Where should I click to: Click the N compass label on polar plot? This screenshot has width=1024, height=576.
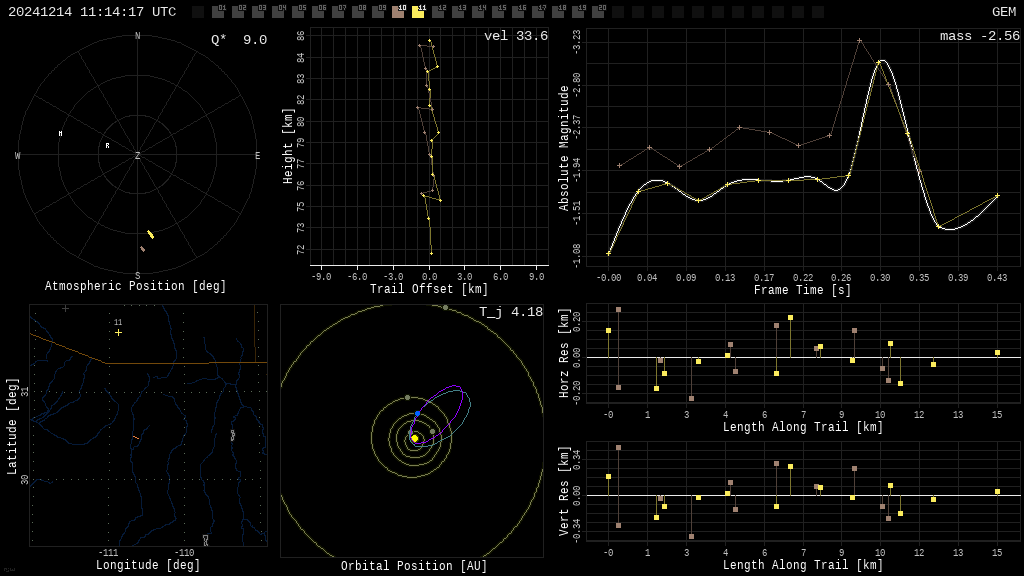click(137, 36)
